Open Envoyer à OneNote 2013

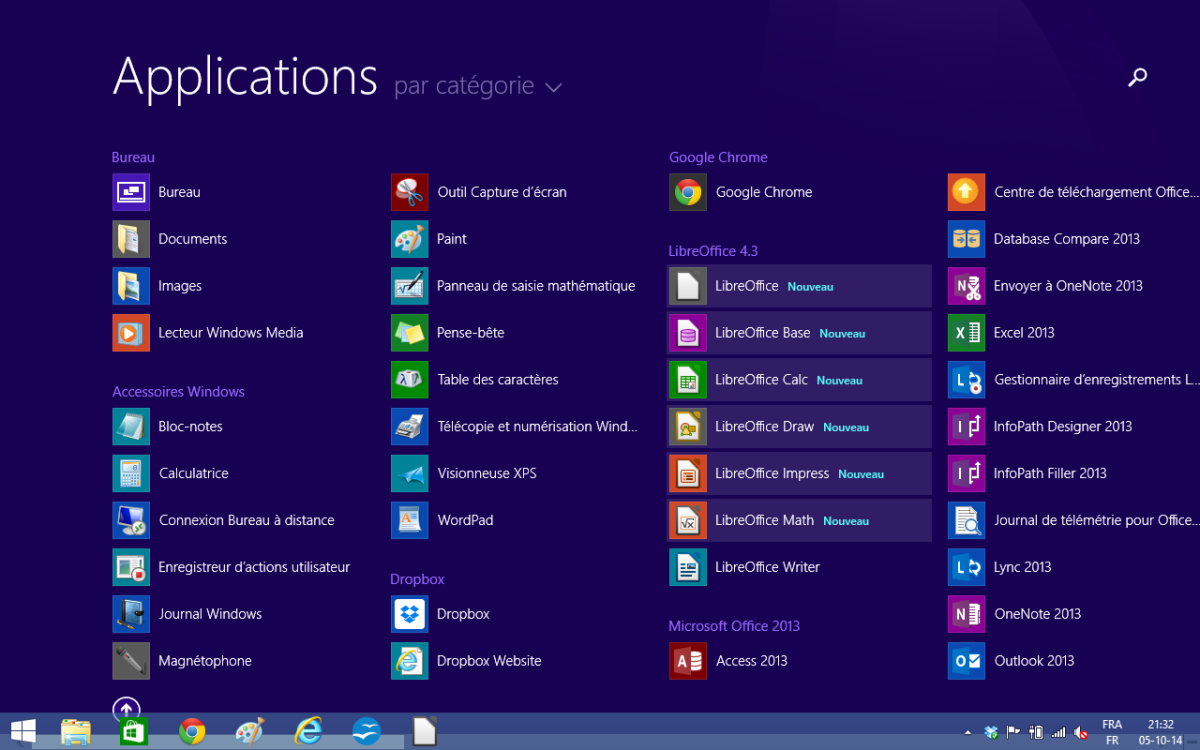1045,286
